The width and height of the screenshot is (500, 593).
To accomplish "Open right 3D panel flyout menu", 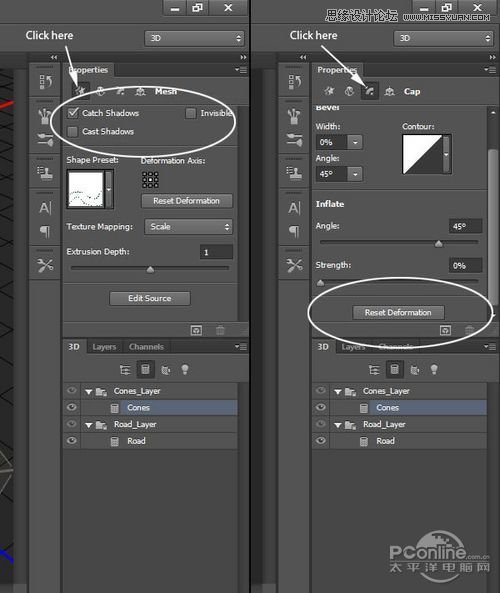I will (490, 346).
